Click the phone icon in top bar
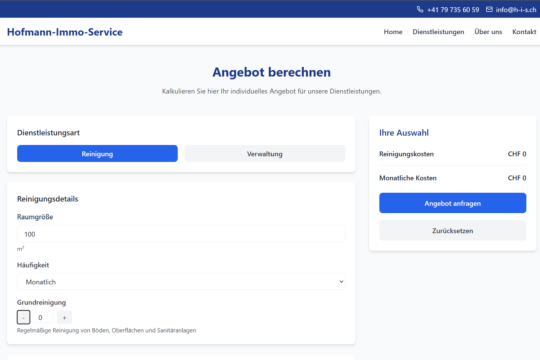 (x=420, y=9)
